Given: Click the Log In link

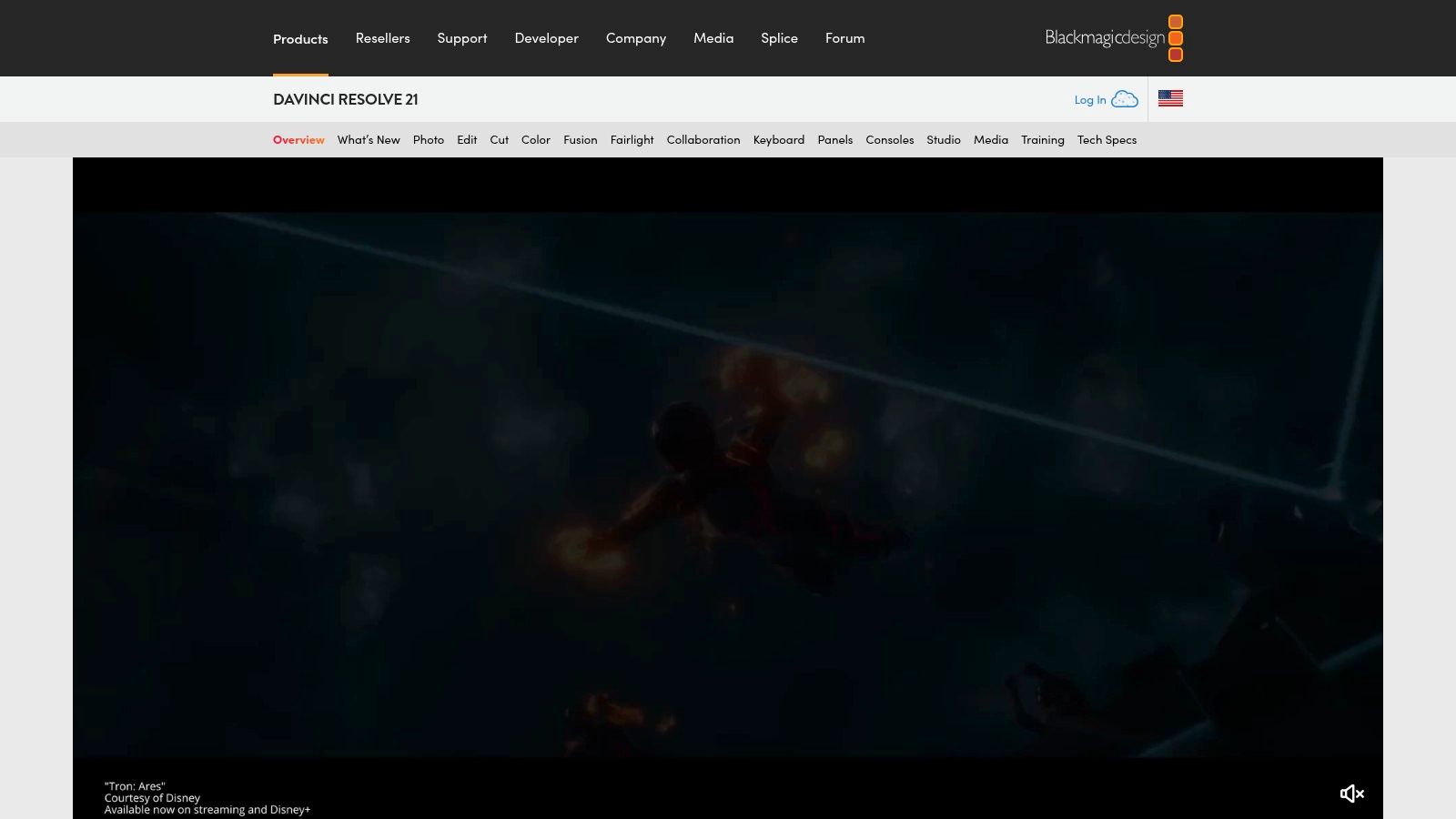Looking at the screenshot, I should click(1090, 100).
